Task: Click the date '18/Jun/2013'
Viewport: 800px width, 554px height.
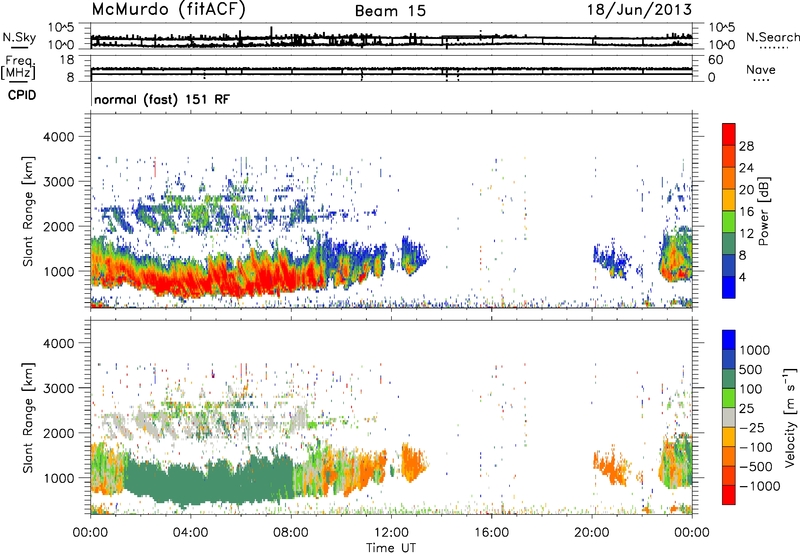Action: point(639,10)
